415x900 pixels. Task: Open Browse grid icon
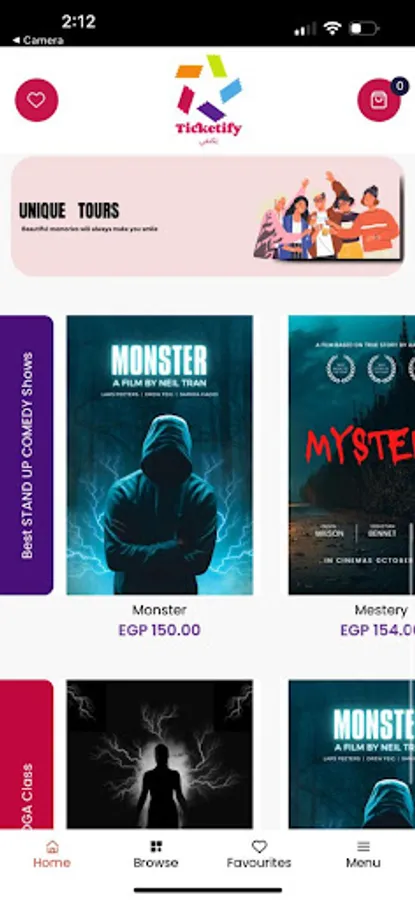click(156, 847)
